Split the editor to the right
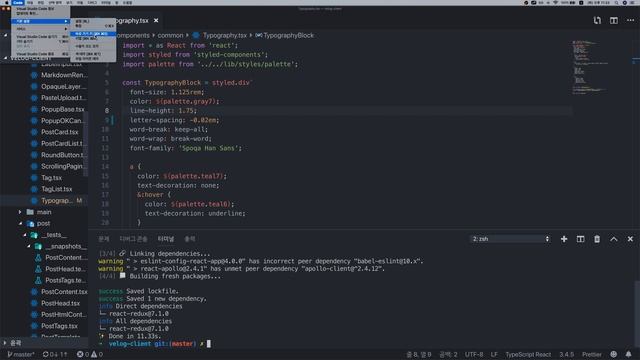 (x=613, y=20)
